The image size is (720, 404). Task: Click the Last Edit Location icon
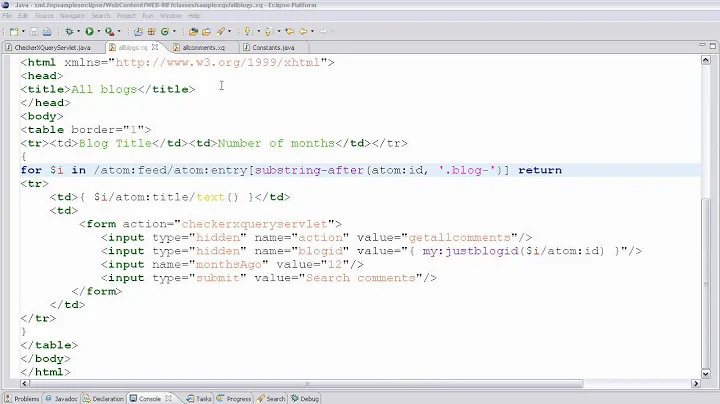point(290,32)
